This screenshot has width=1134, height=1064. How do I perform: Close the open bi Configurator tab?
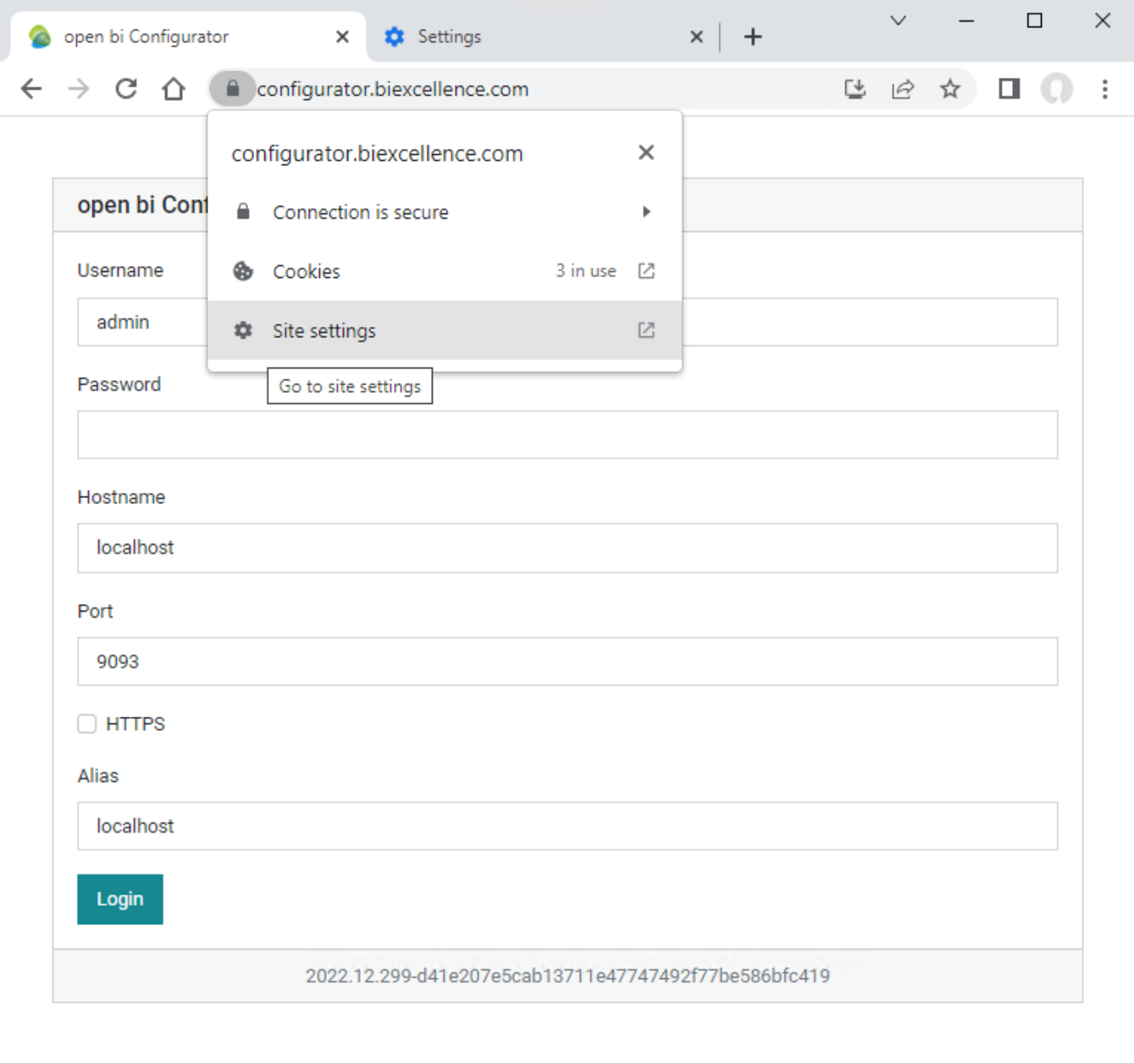click(x=342, y=36)
